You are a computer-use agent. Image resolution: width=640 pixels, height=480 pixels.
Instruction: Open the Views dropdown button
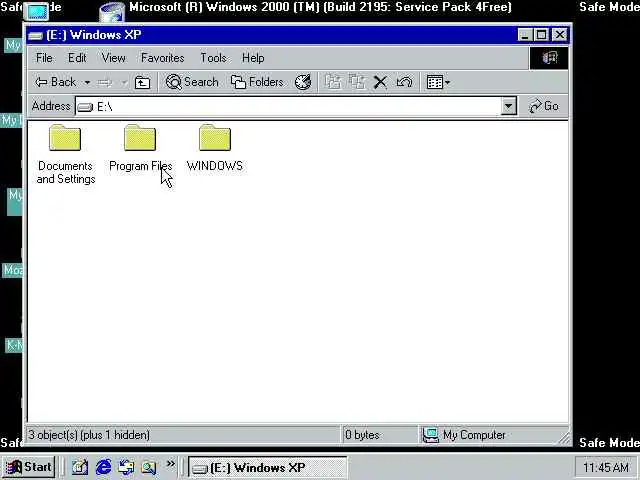click(438, 82)
